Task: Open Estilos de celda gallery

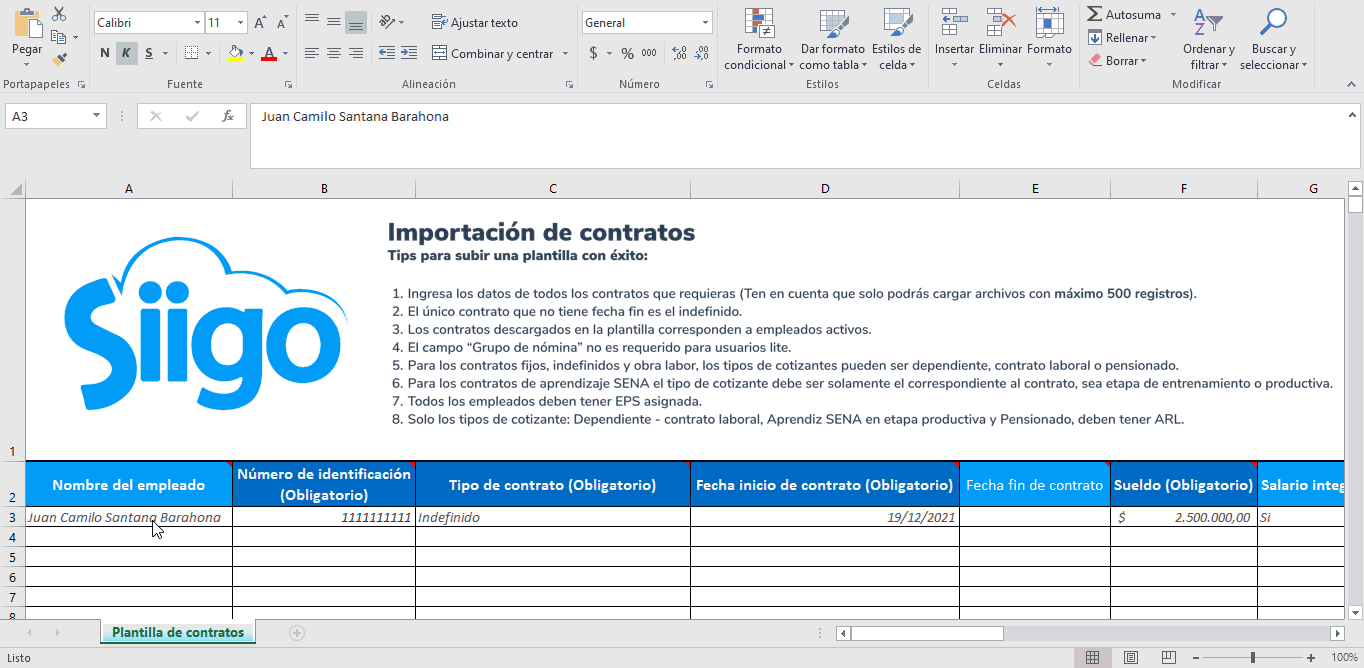Action: click(896, 39)
